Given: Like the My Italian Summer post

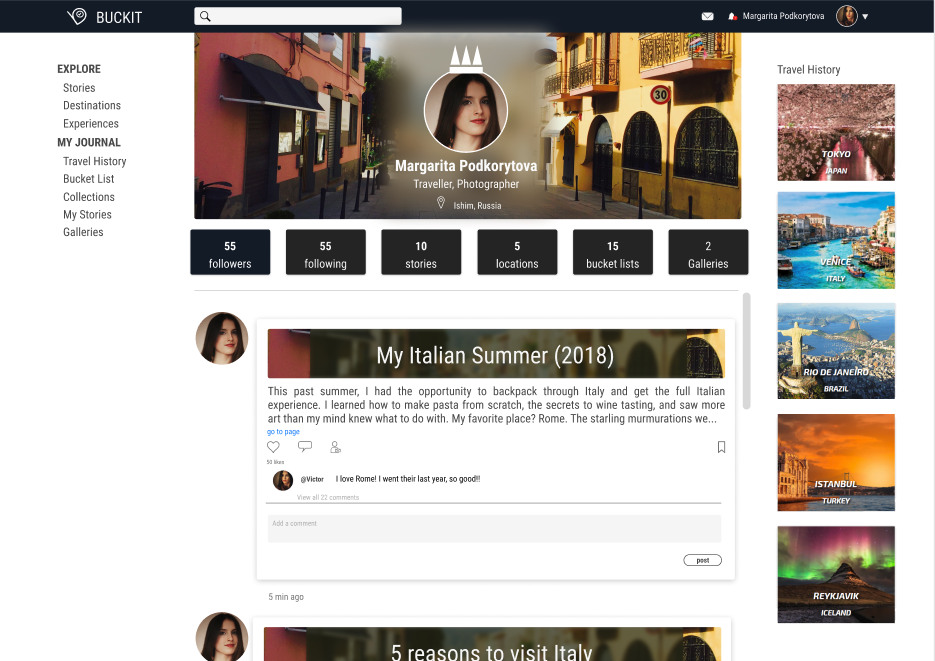Looking at the screenshot, I should (273, 446).
